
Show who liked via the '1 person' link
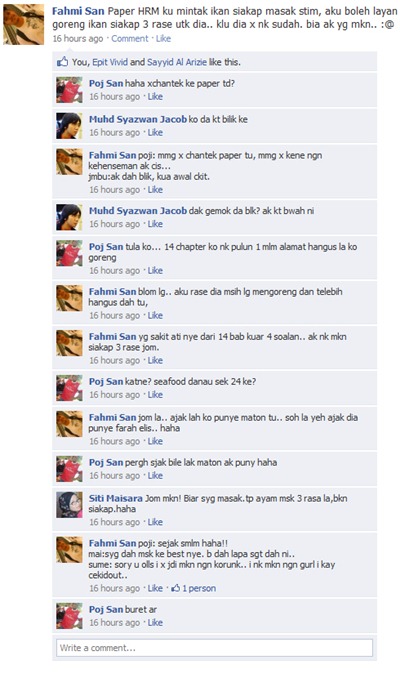[x=199, y=588]
